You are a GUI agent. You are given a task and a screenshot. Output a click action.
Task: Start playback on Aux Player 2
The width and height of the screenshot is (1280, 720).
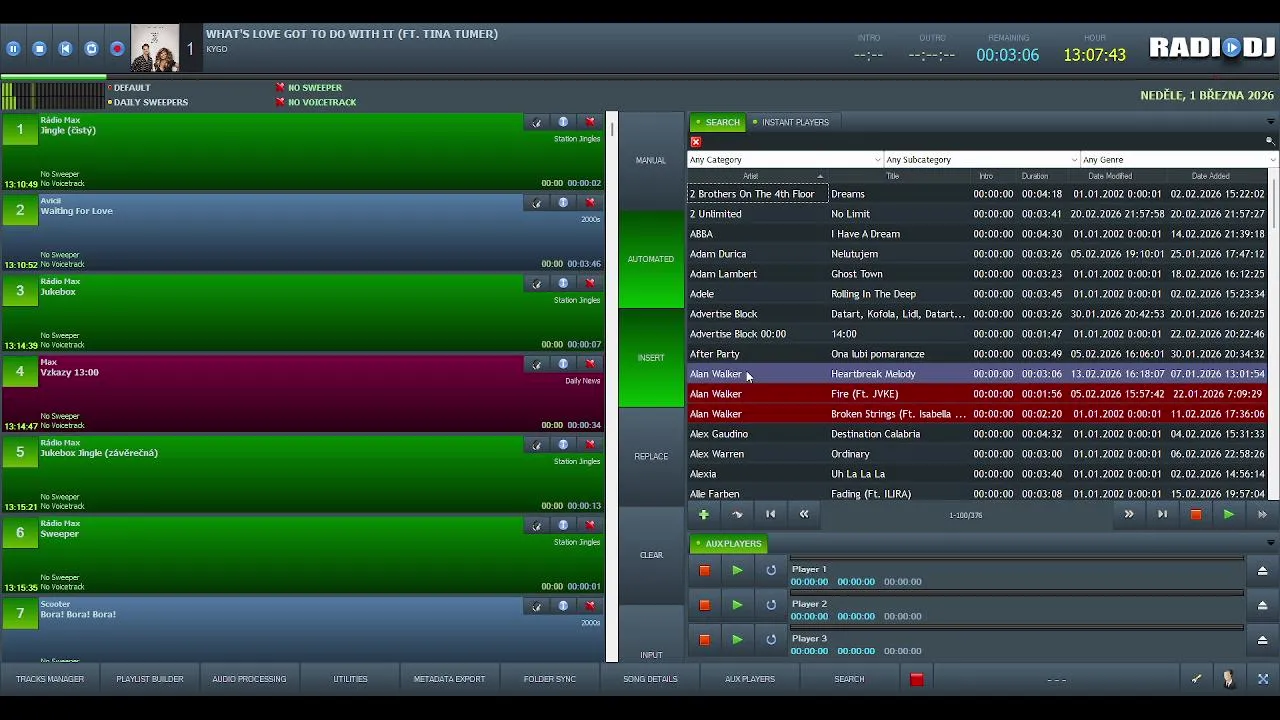pos(737,605)
